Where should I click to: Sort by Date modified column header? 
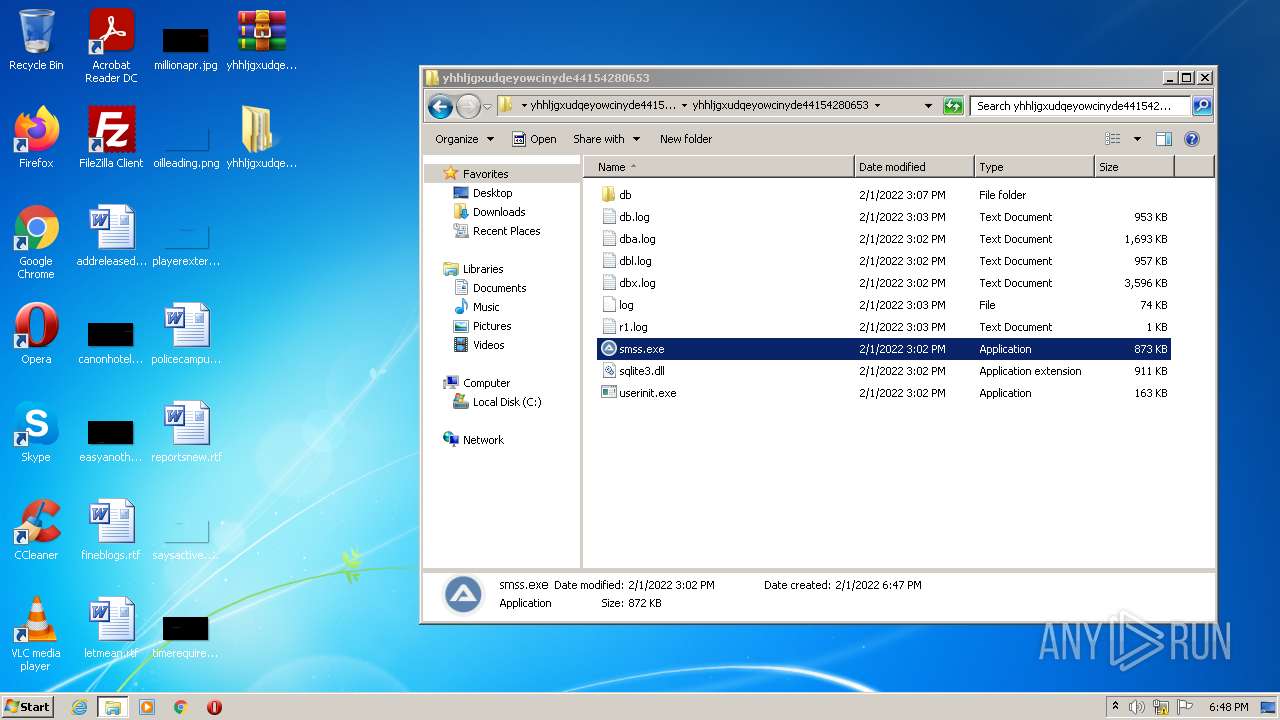(914, 167)
